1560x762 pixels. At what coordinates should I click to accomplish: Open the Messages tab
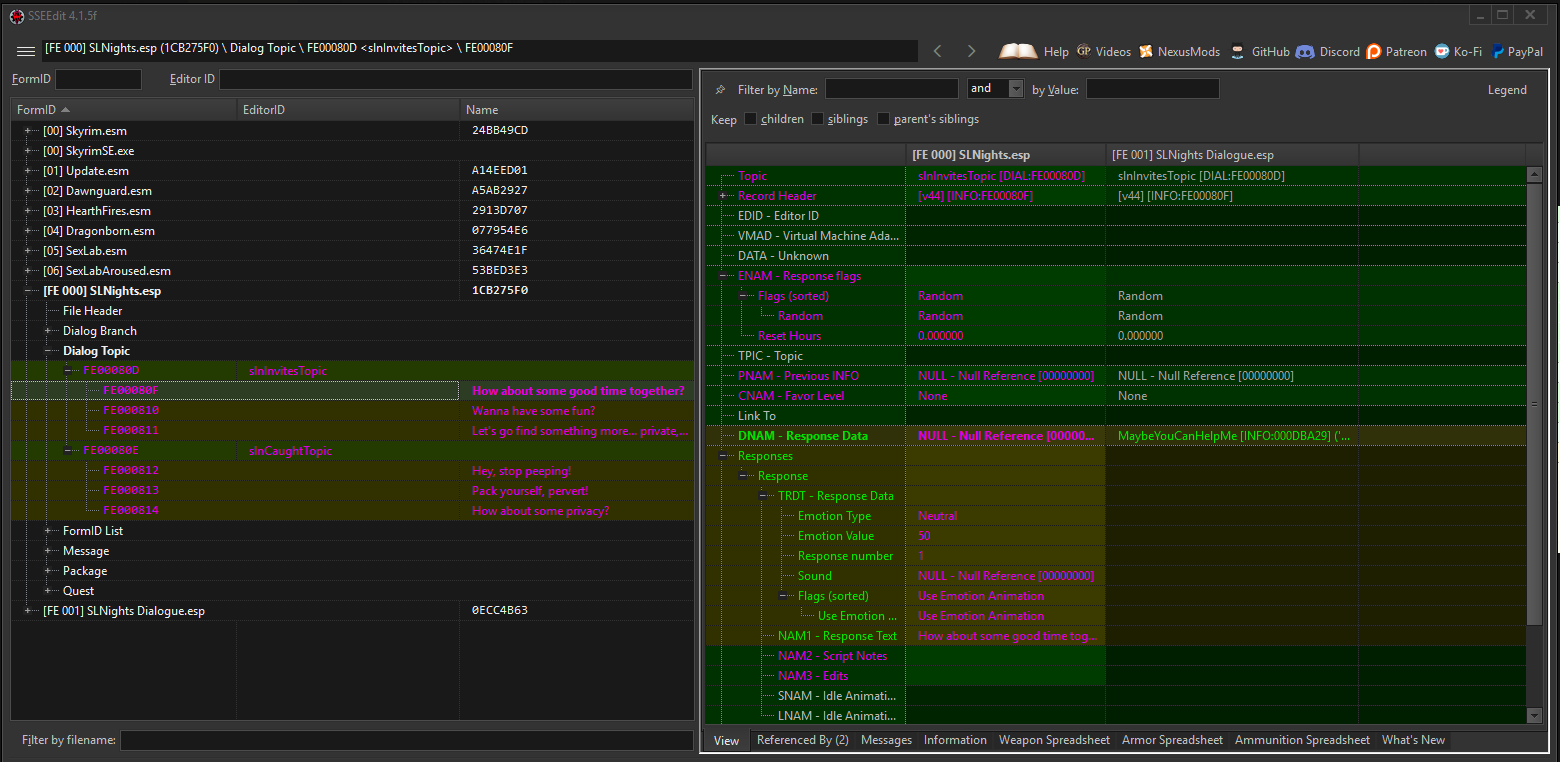(x=886, y=740)
